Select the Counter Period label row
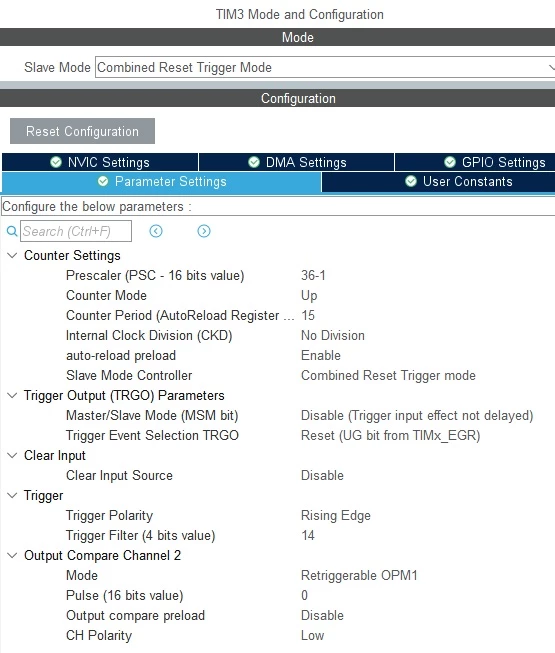 [x=180, y=315]
